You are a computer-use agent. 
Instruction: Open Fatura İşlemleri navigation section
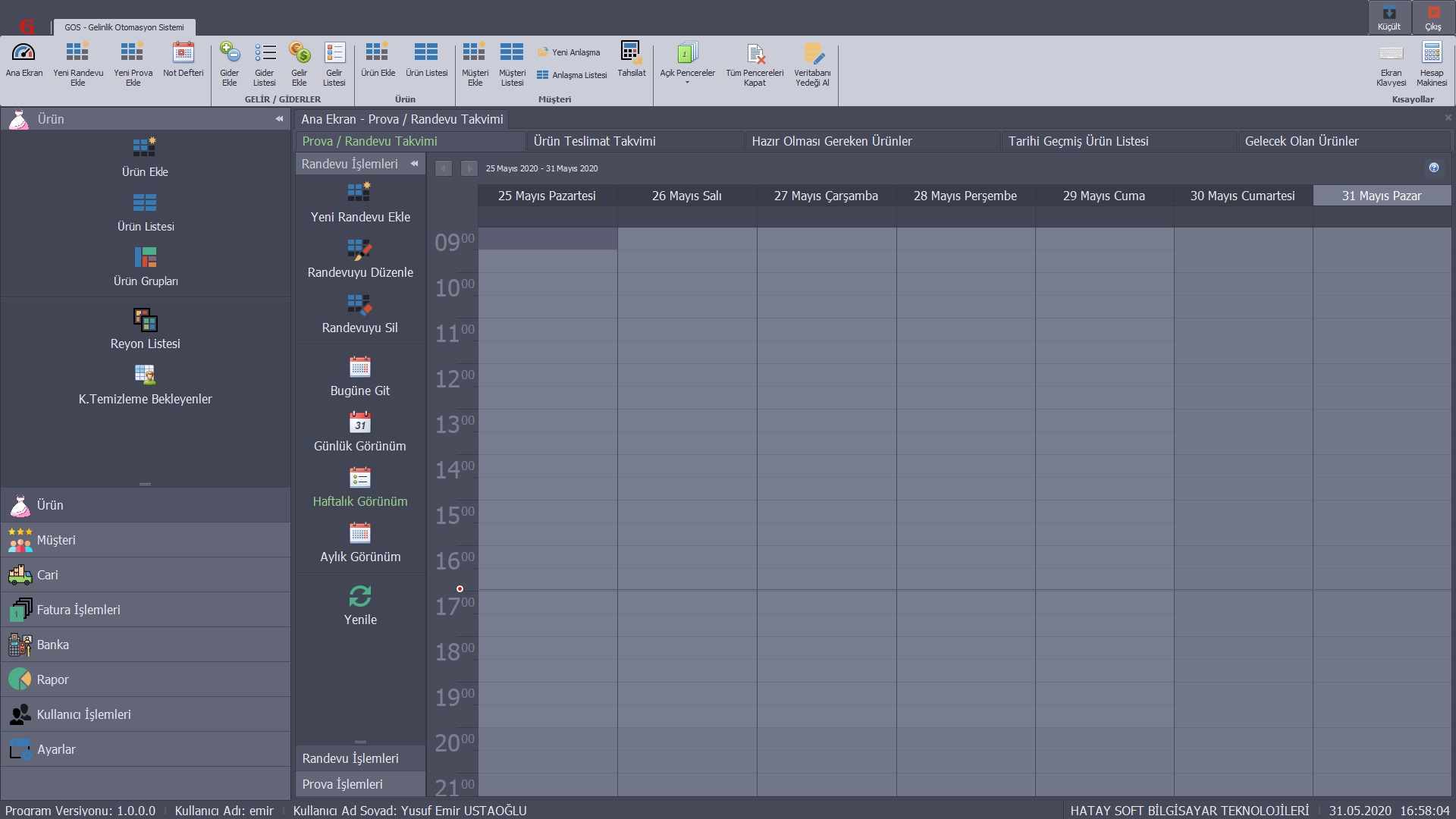(x=78, y=610)
